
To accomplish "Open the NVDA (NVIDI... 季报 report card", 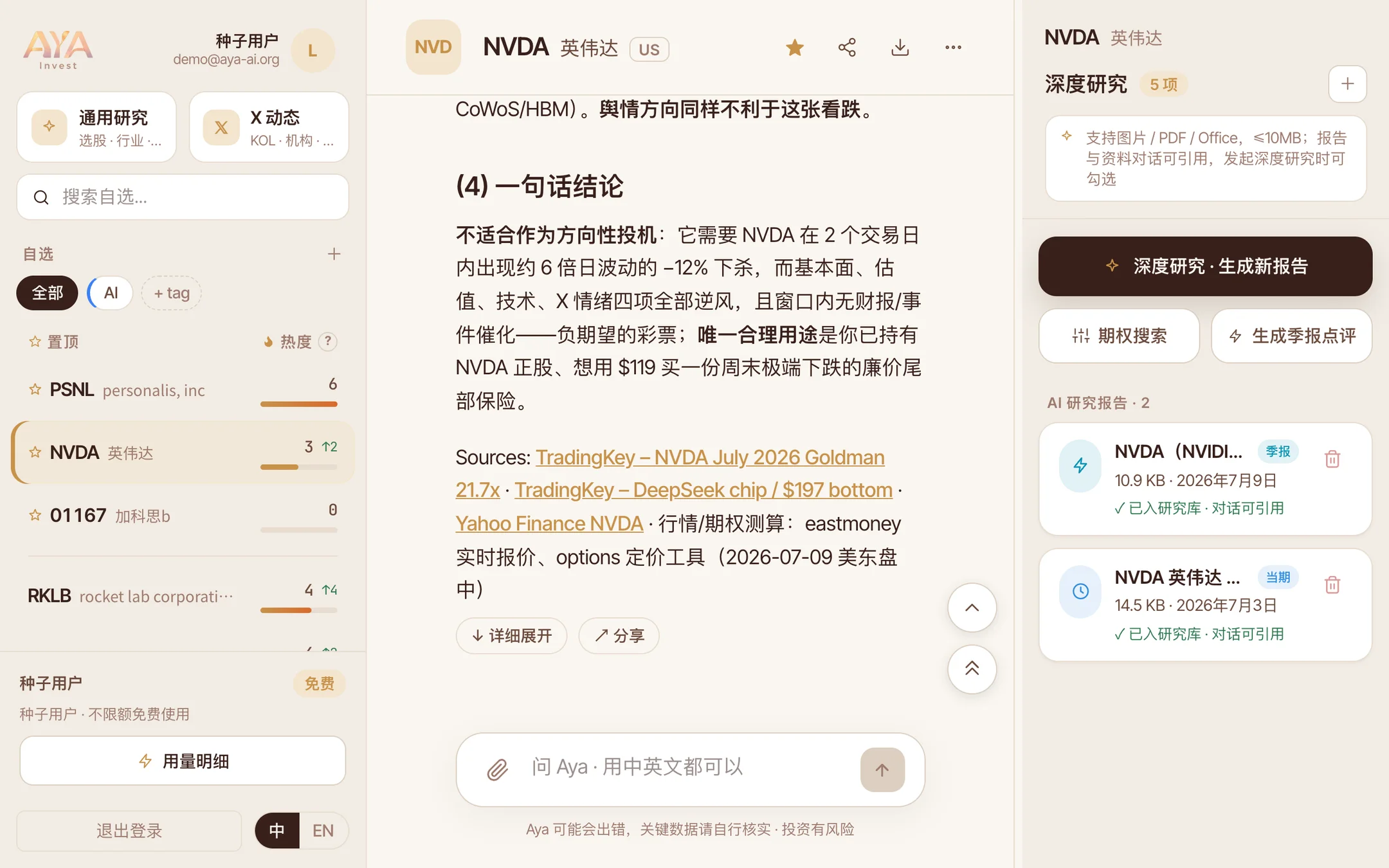I will coord(1205,479).
